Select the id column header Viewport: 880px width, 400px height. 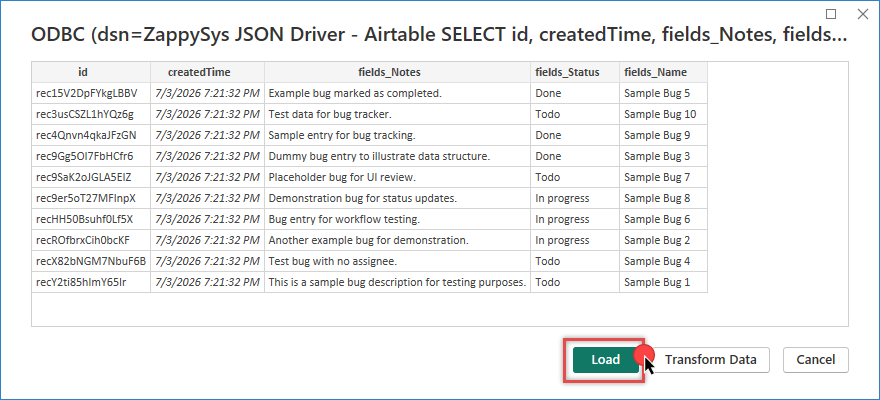point(91,72)
